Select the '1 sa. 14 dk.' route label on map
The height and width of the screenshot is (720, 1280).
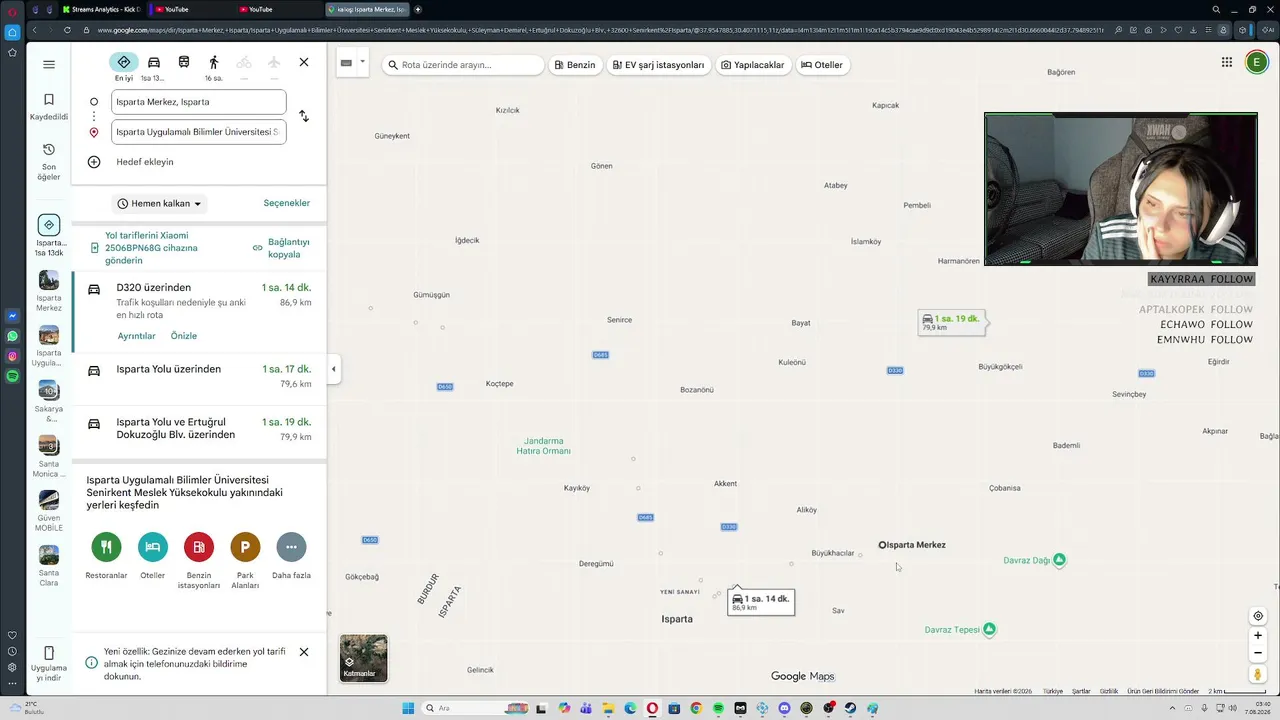click(761, 601)
